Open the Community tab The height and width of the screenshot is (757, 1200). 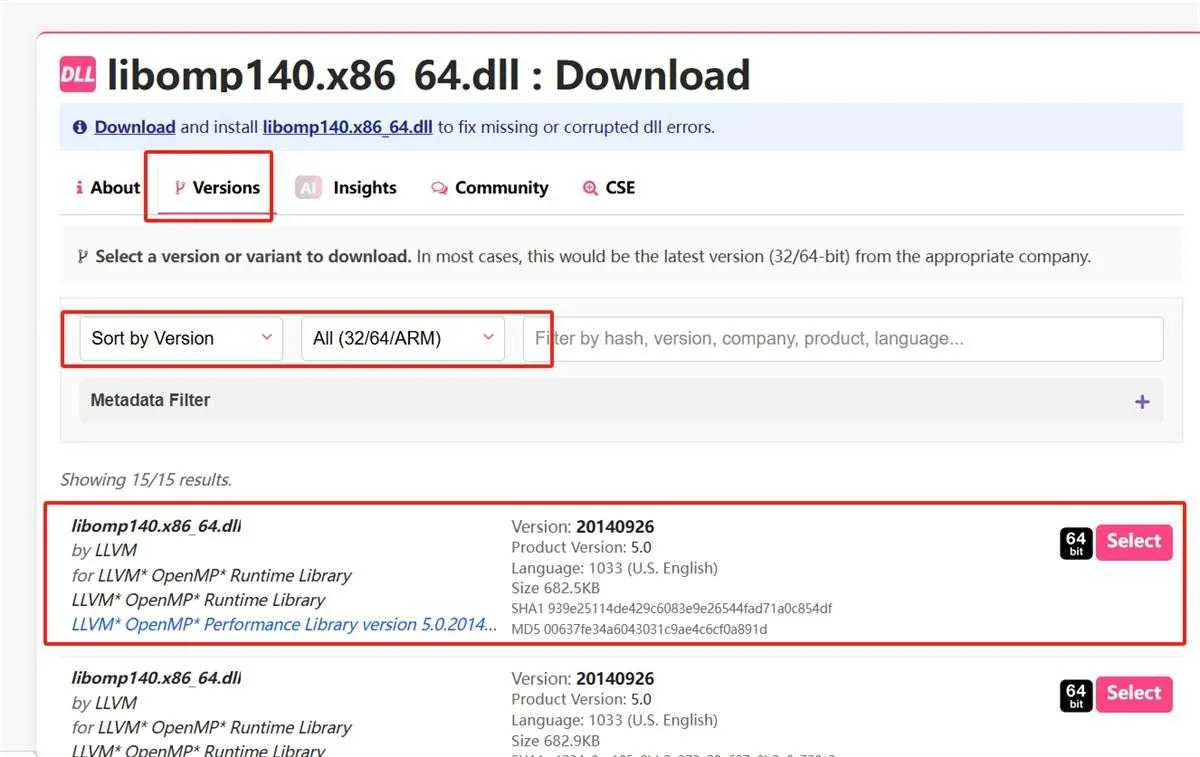tap(489, 187)
